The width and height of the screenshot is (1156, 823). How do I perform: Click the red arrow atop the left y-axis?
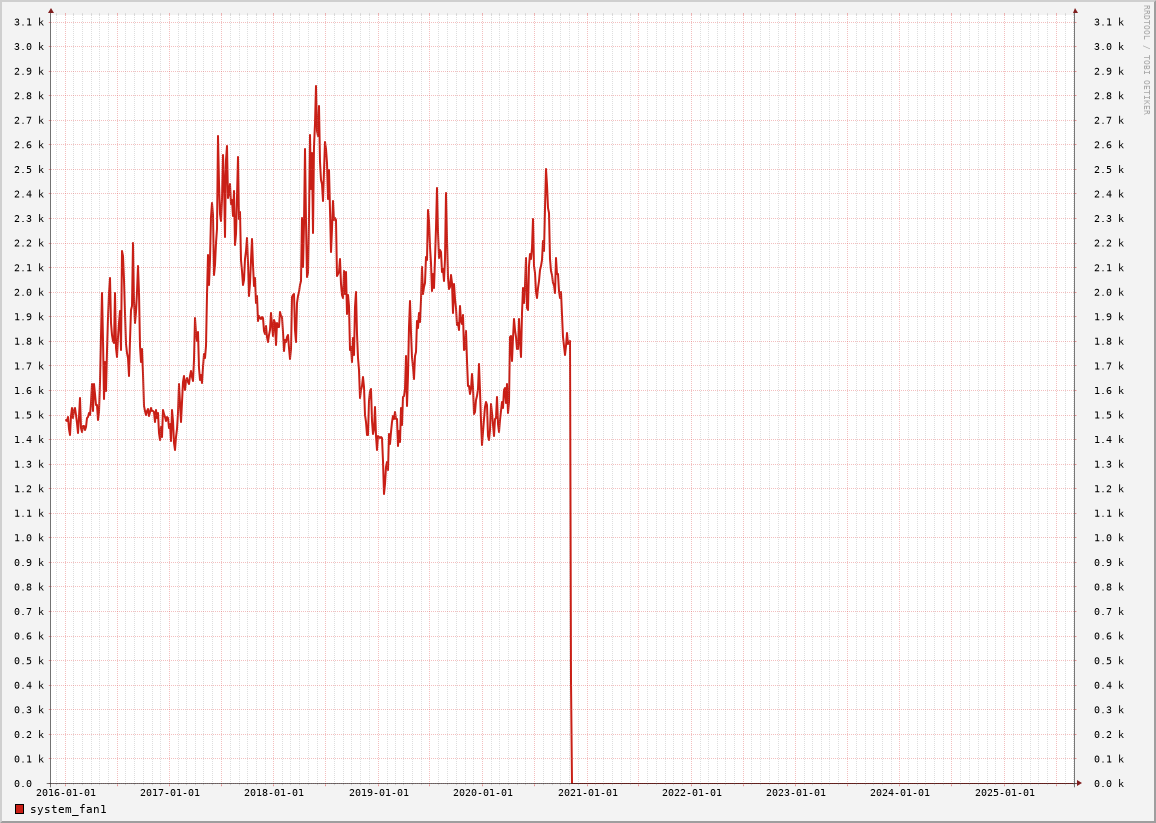pos(51,11)
